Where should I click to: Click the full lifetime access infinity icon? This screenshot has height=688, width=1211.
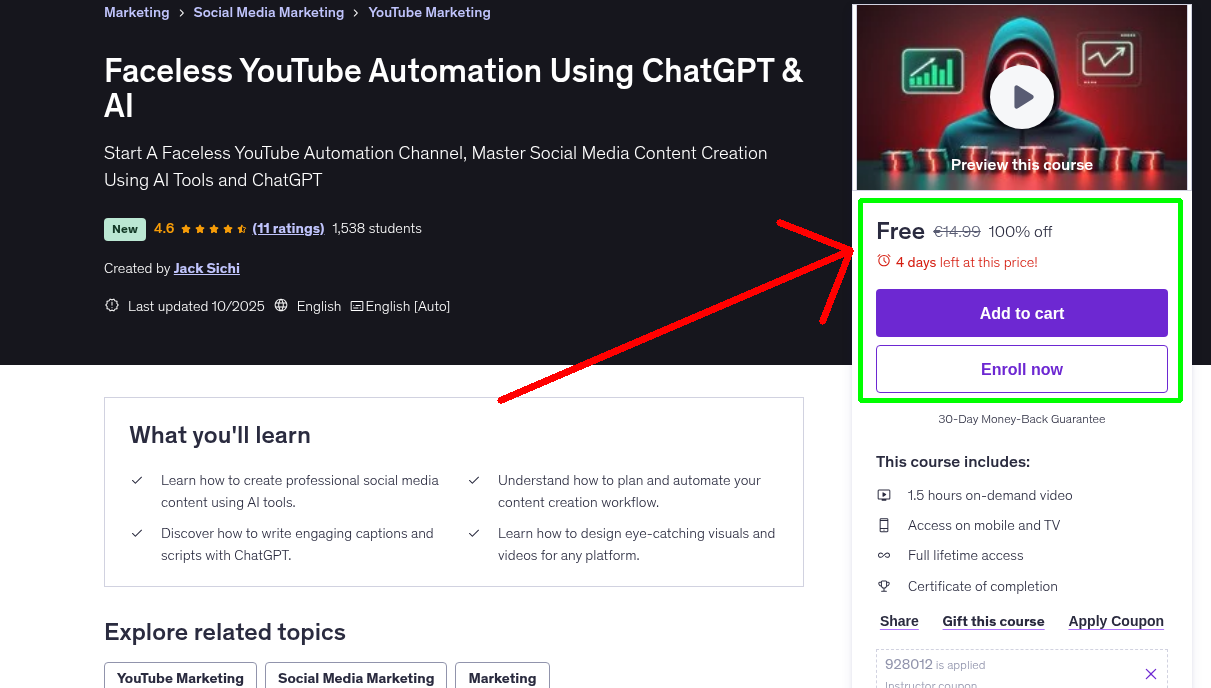tap(884, 555)
